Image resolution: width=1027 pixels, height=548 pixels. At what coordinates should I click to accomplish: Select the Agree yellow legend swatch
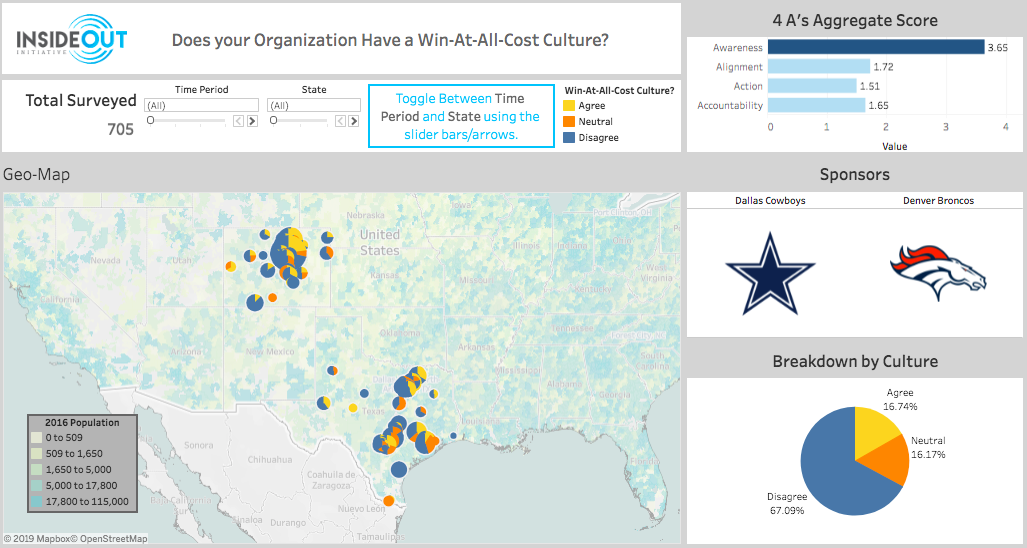[570, 106]
